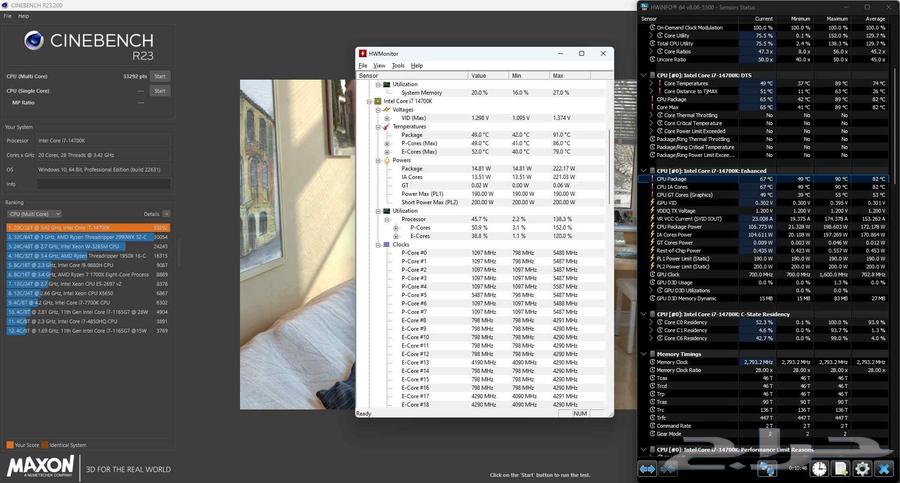
Task: Click the HWiNFO network remote sensors icon
Action: (767, 469)
